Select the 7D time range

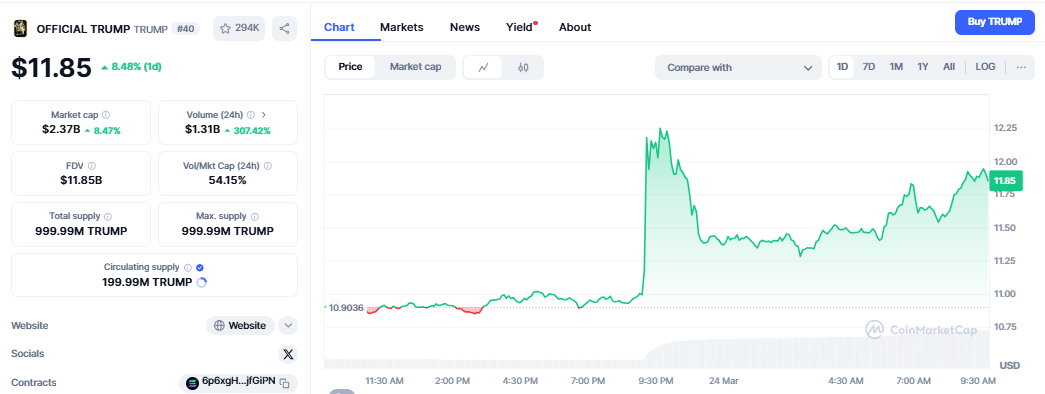[x=868, y=67]
